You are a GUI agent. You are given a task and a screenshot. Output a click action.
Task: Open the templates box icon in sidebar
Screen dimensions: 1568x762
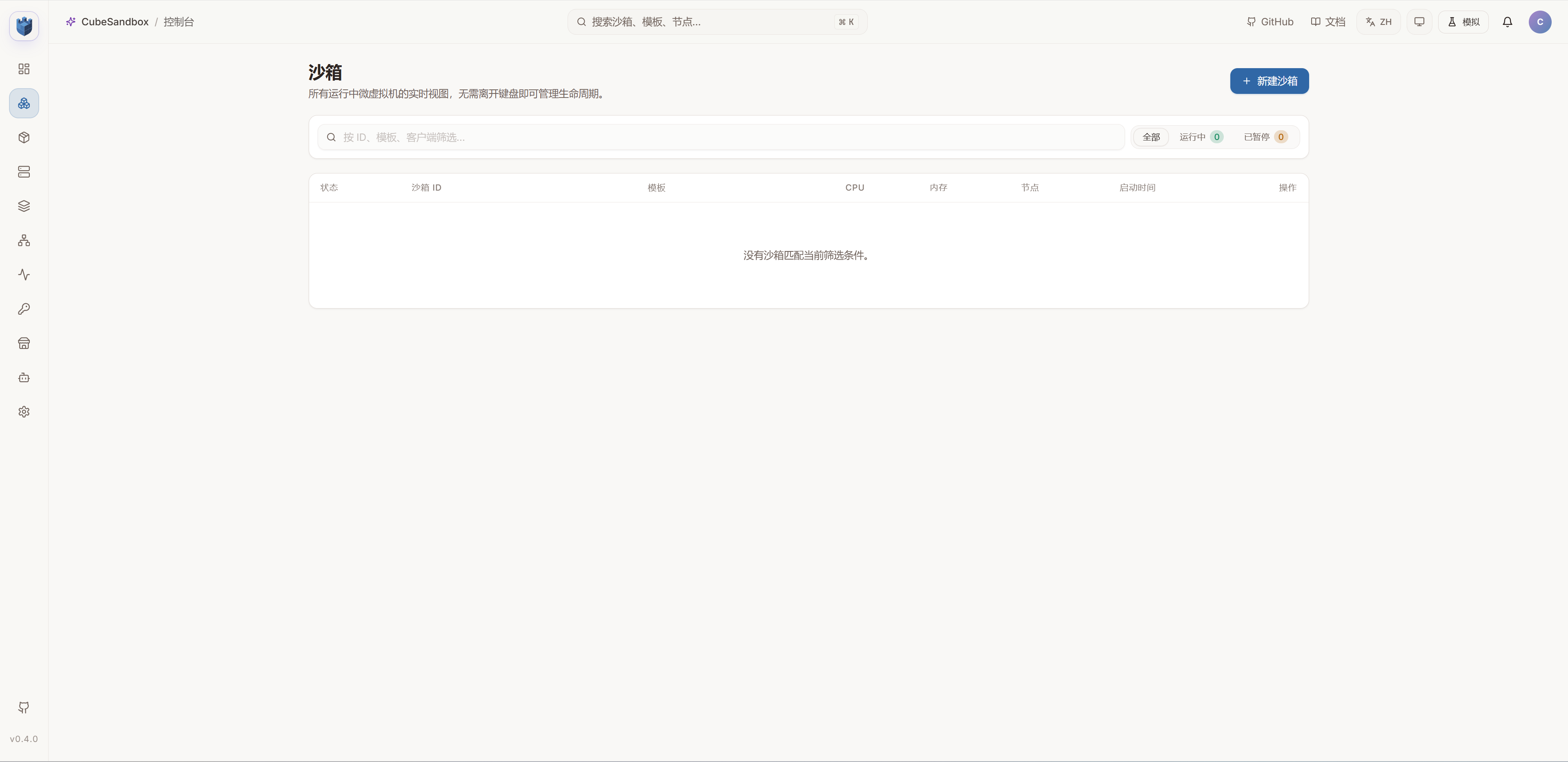tap(24, 138)
